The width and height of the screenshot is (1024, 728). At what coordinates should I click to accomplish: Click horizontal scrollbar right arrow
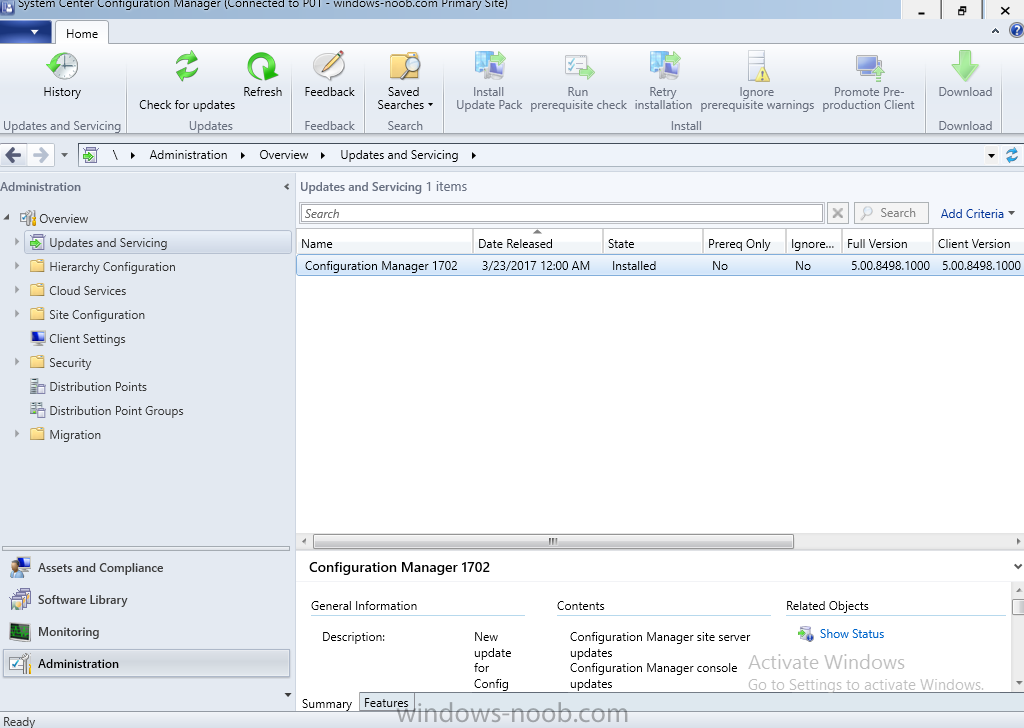[1018, 541]
